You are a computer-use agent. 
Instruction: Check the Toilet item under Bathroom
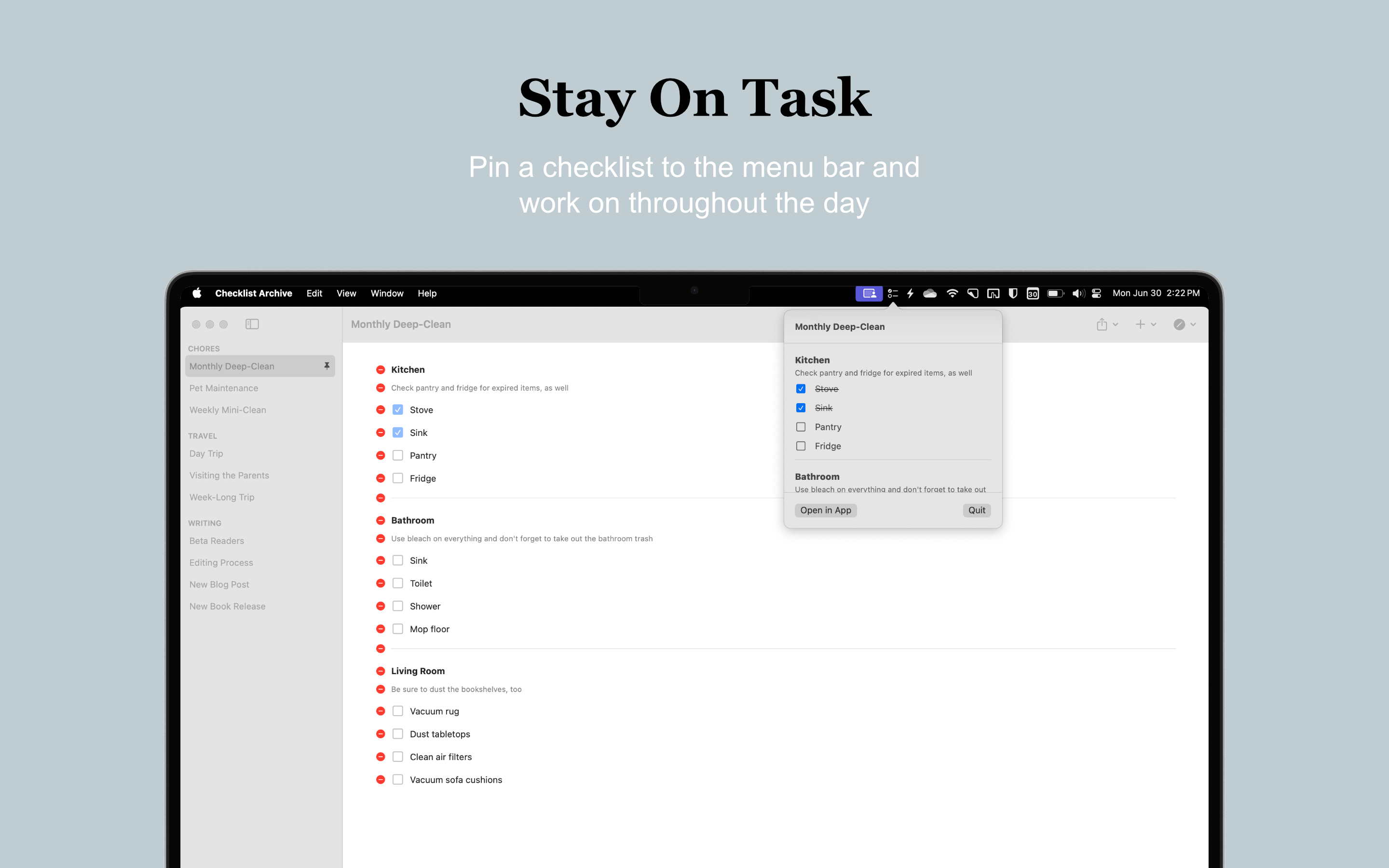(398, 583)
